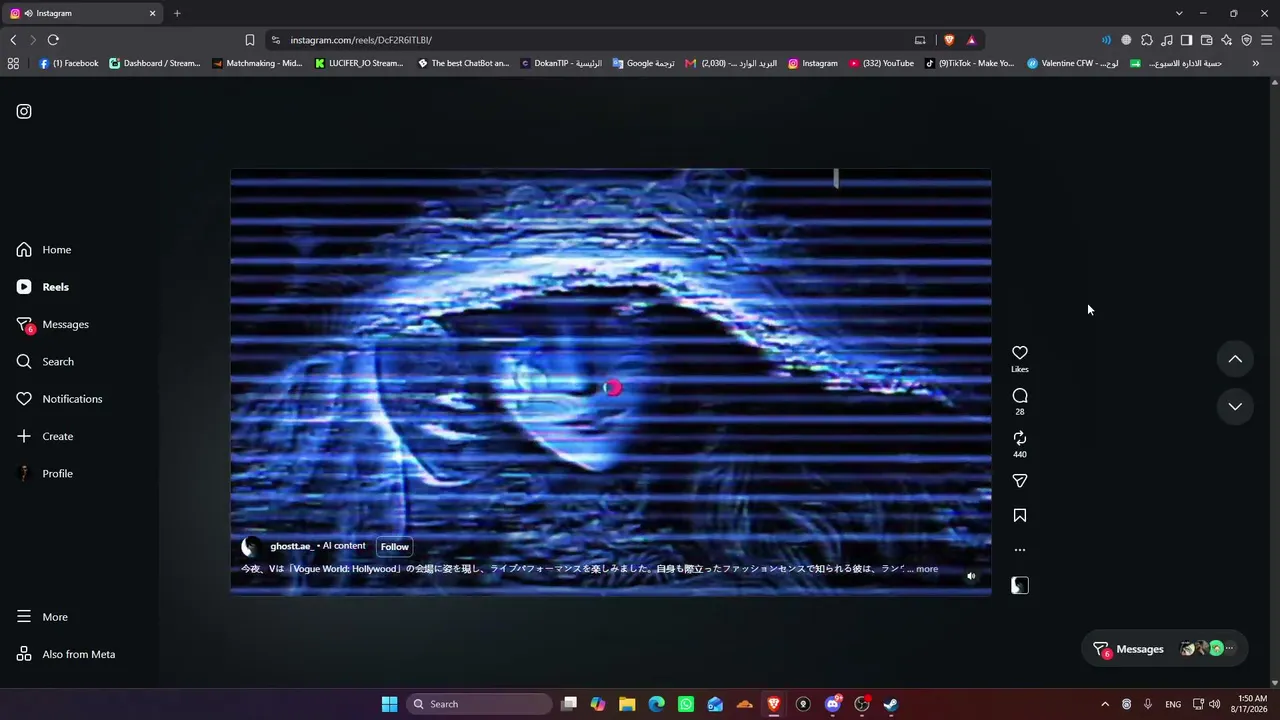Open the reel's three-dot options menu

pyautogui.click(x=1020, y=550)
